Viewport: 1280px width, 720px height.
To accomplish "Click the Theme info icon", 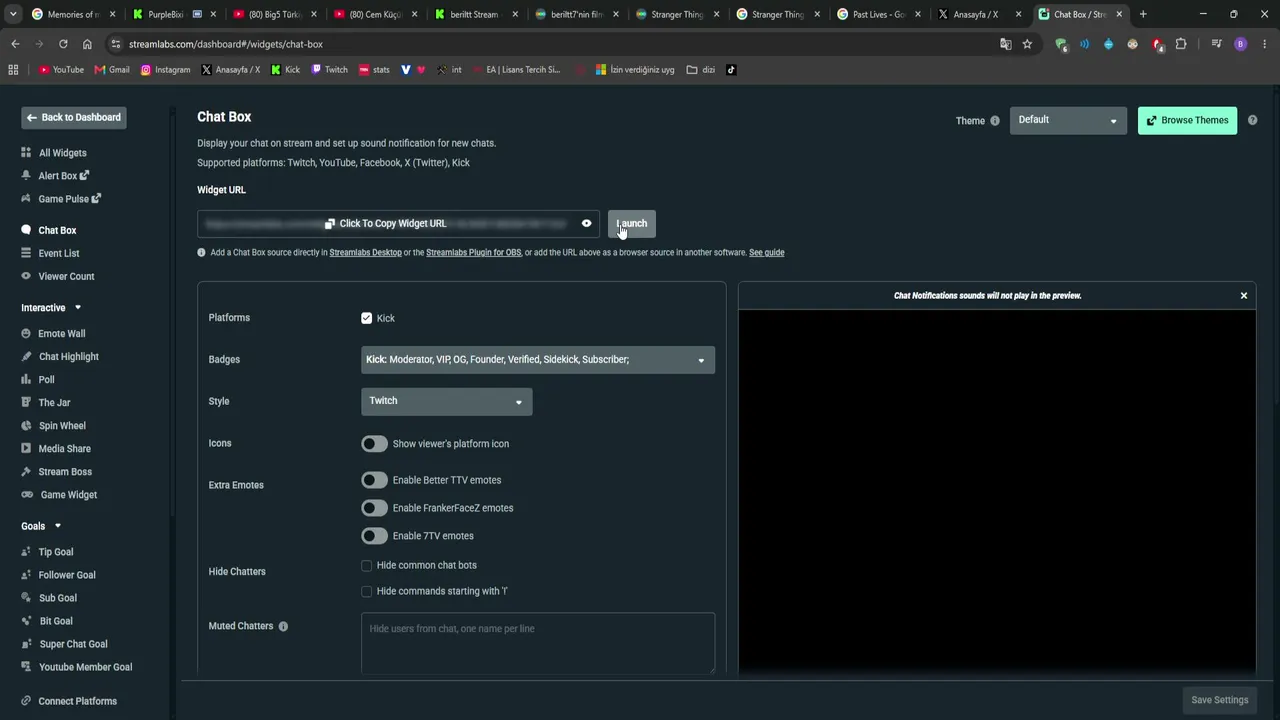I will 994,121.
